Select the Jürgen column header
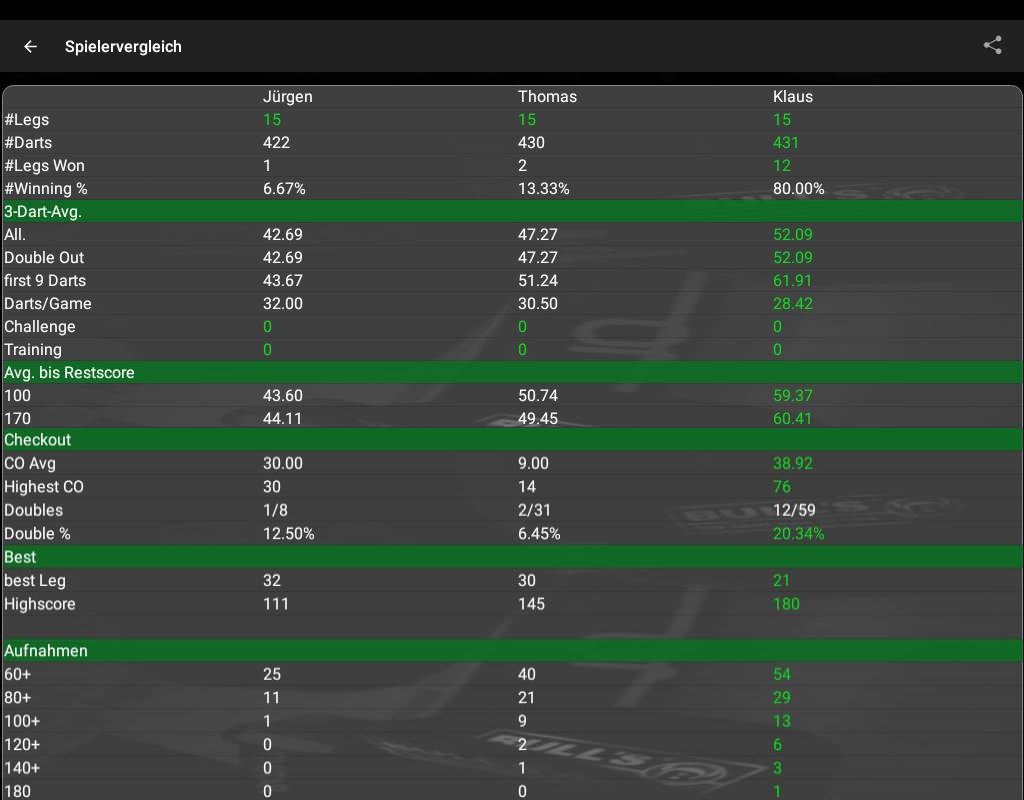Viewport: 1024px width, 800px height. tap(287, 97)
